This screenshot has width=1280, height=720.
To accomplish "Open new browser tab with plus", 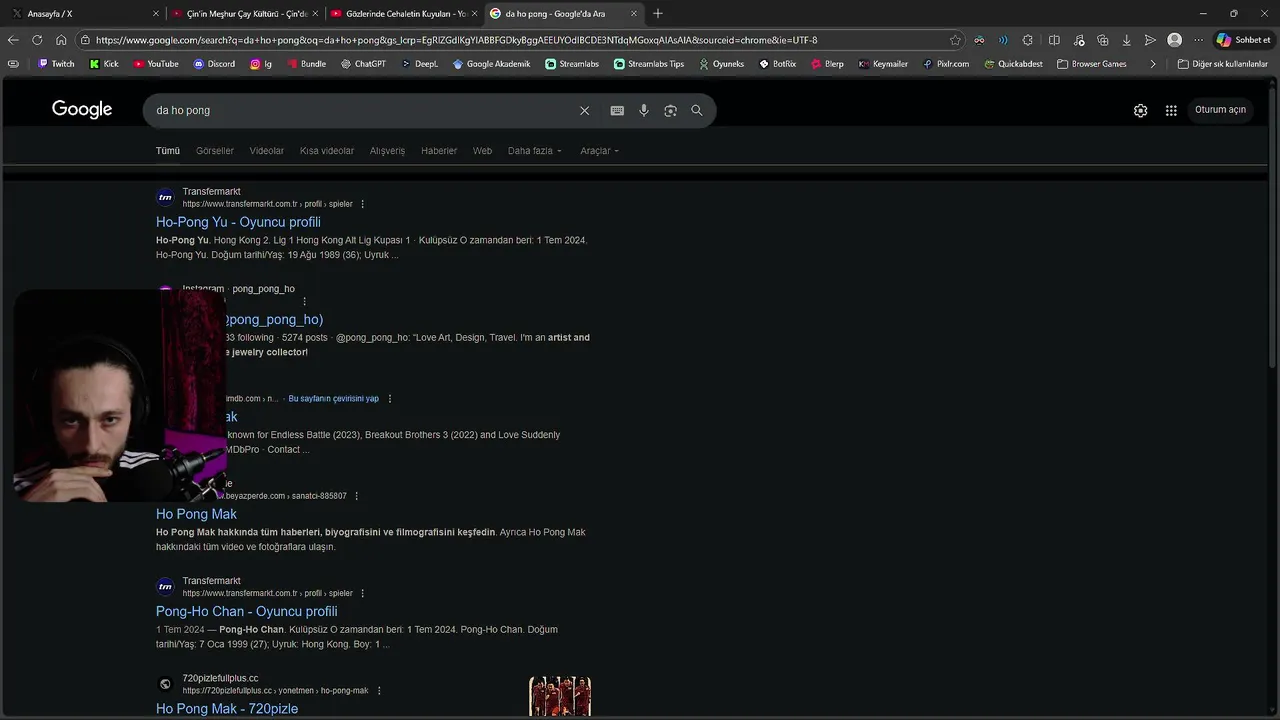I will point(658,14).
